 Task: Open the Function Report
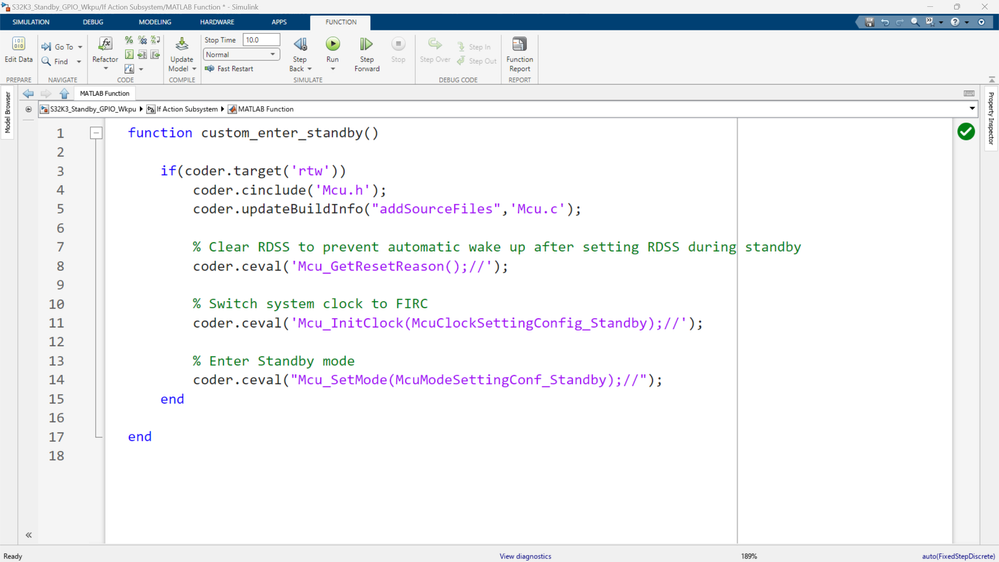click(x=519, y=54)
